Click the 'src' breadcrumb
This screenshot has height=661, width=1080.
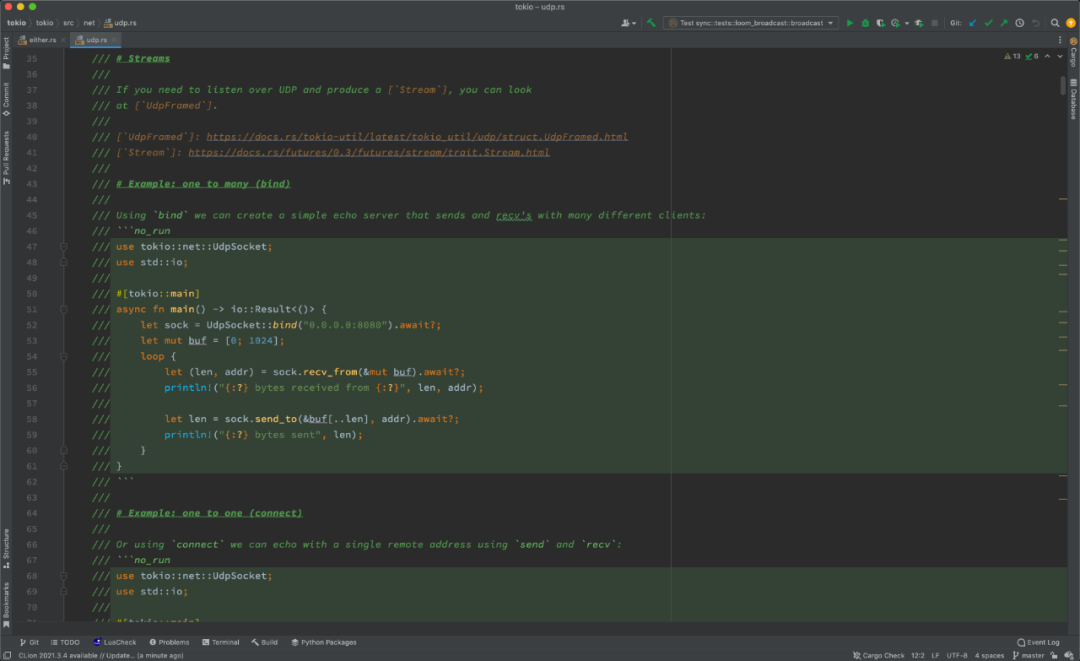point(68,23)
